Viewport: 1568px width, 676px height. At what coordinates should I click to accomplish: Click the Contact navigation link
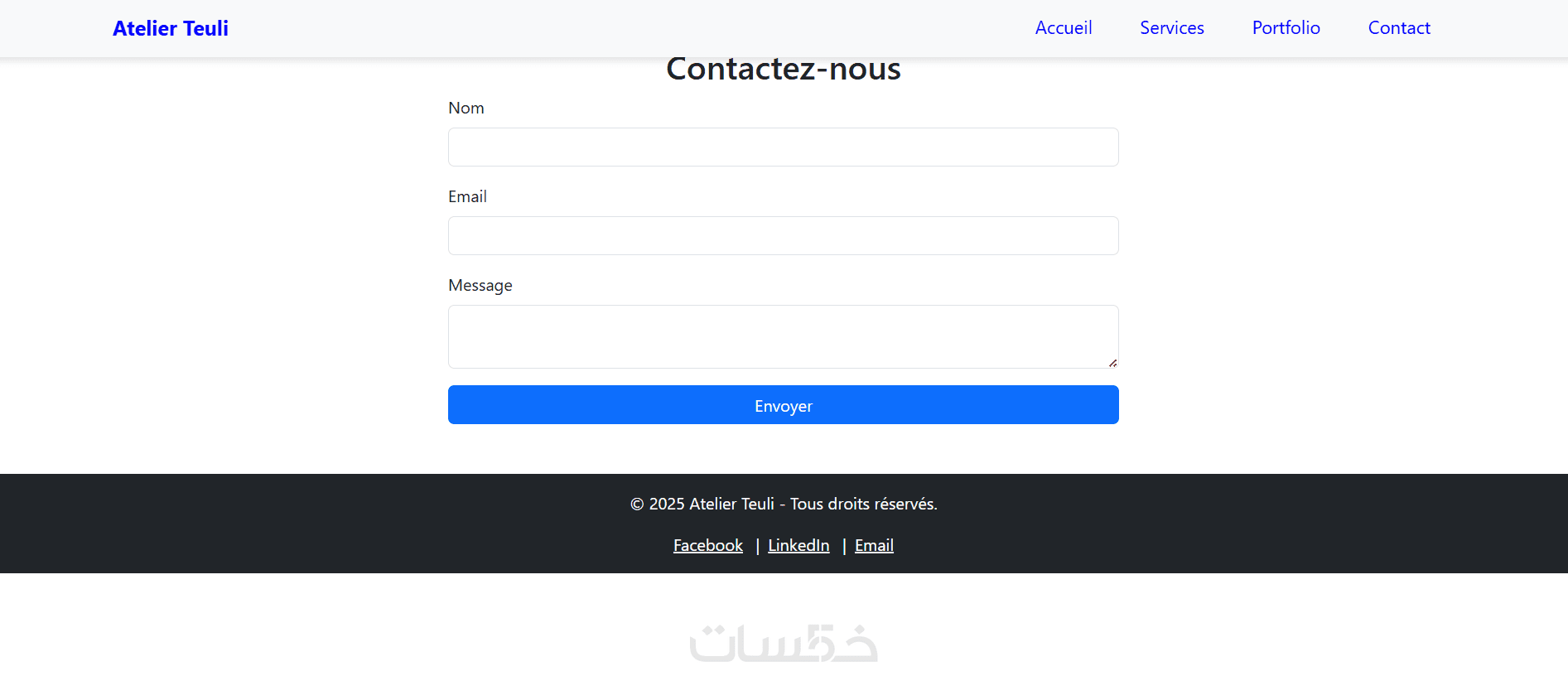[1399, 28]
